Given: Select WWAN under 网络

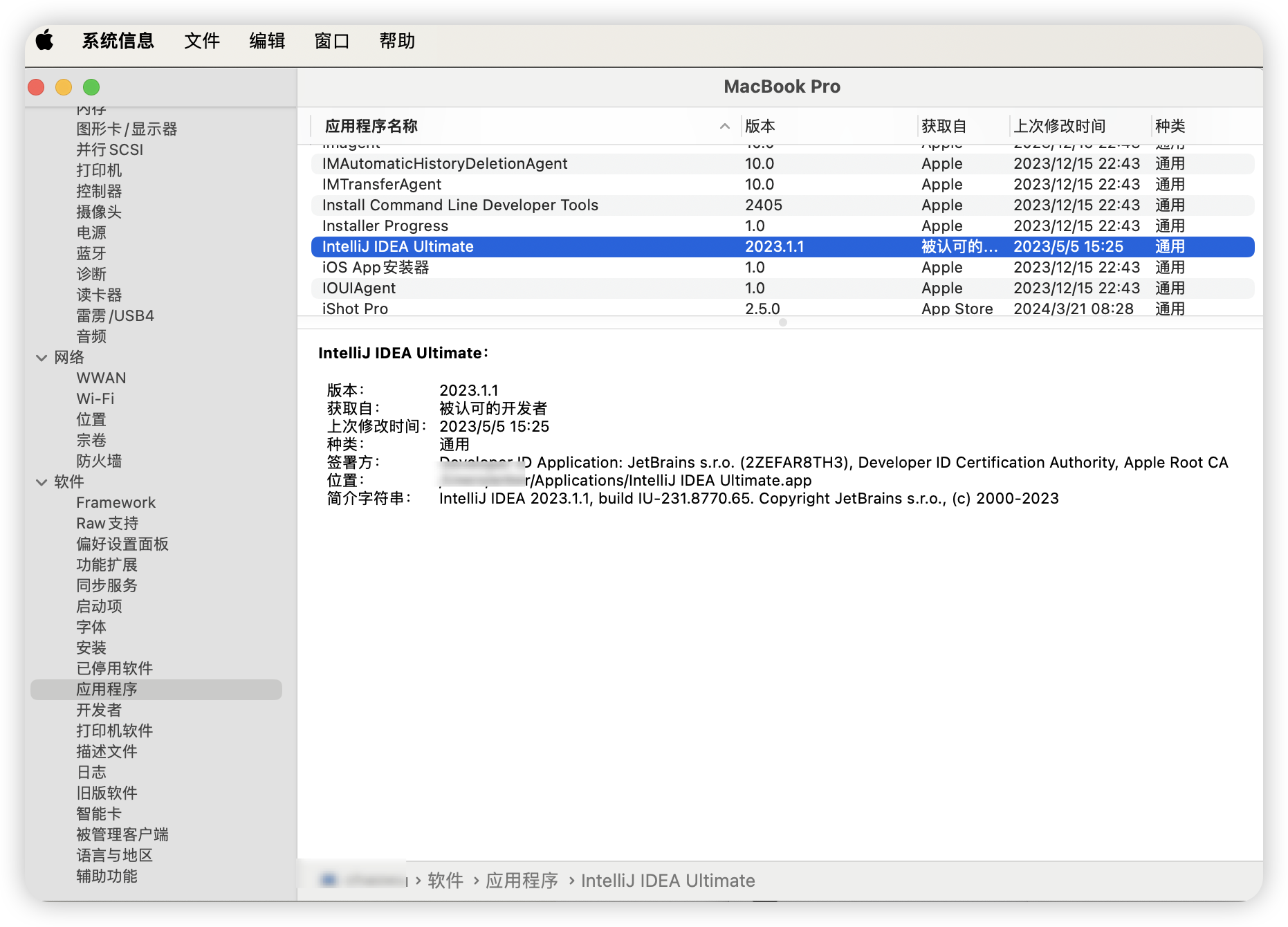Looking at the screenshot, I should (x=101, y=378).
